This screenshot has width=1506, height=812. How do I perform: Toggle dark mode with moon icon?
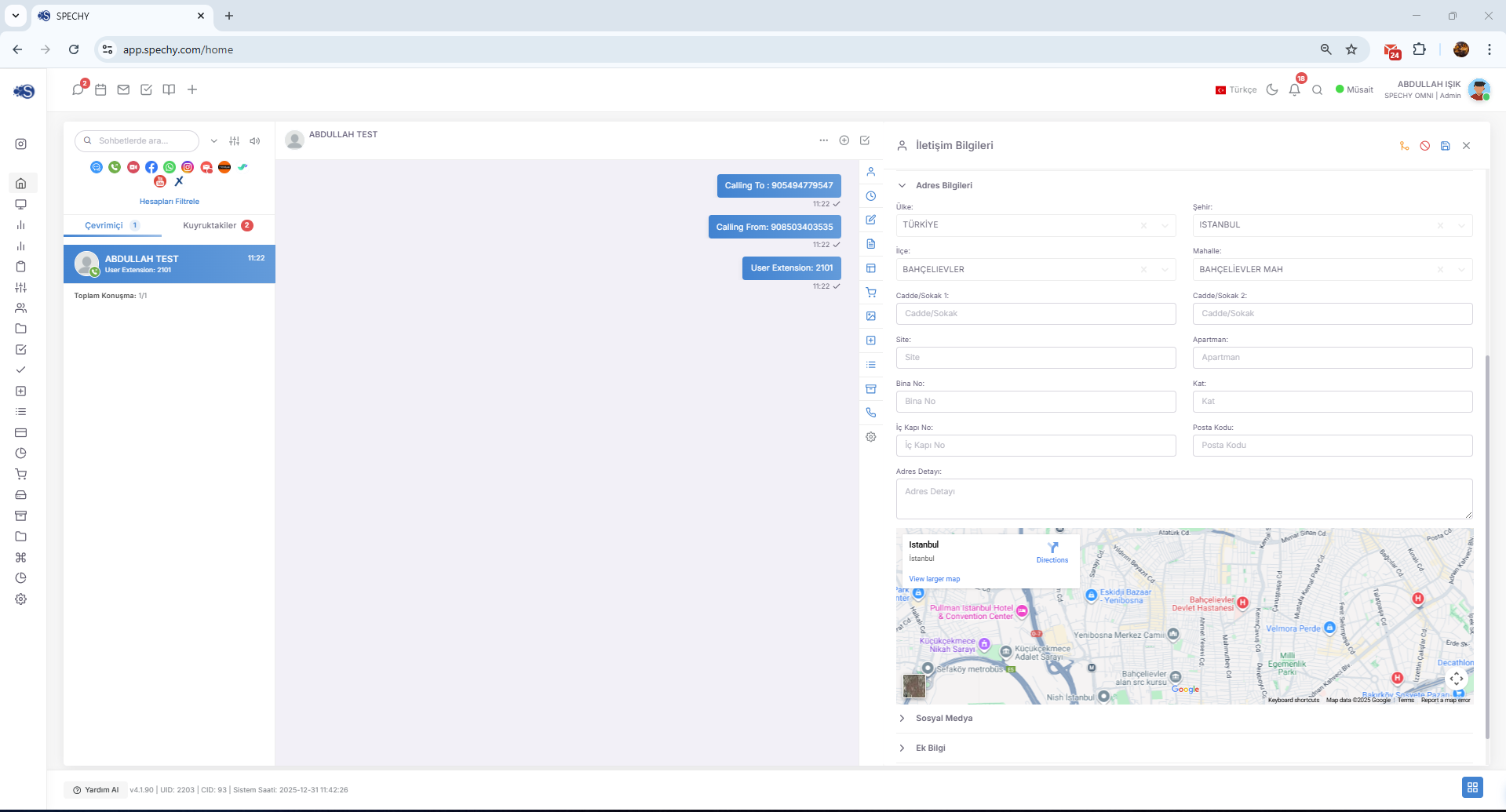pos(1272,89)
